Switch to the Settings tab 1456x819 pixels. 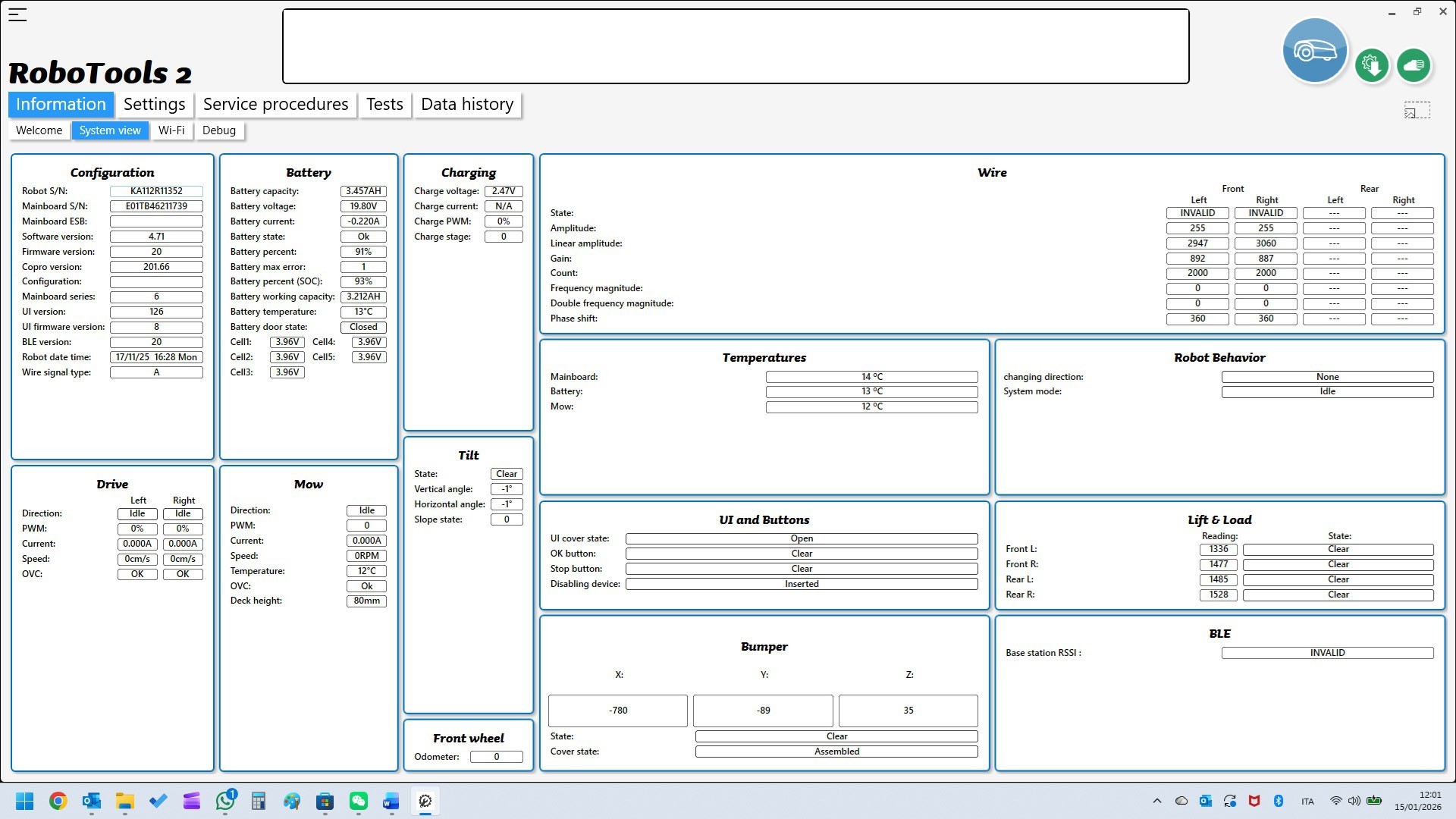pyautogui.click(x=154, y=105)
